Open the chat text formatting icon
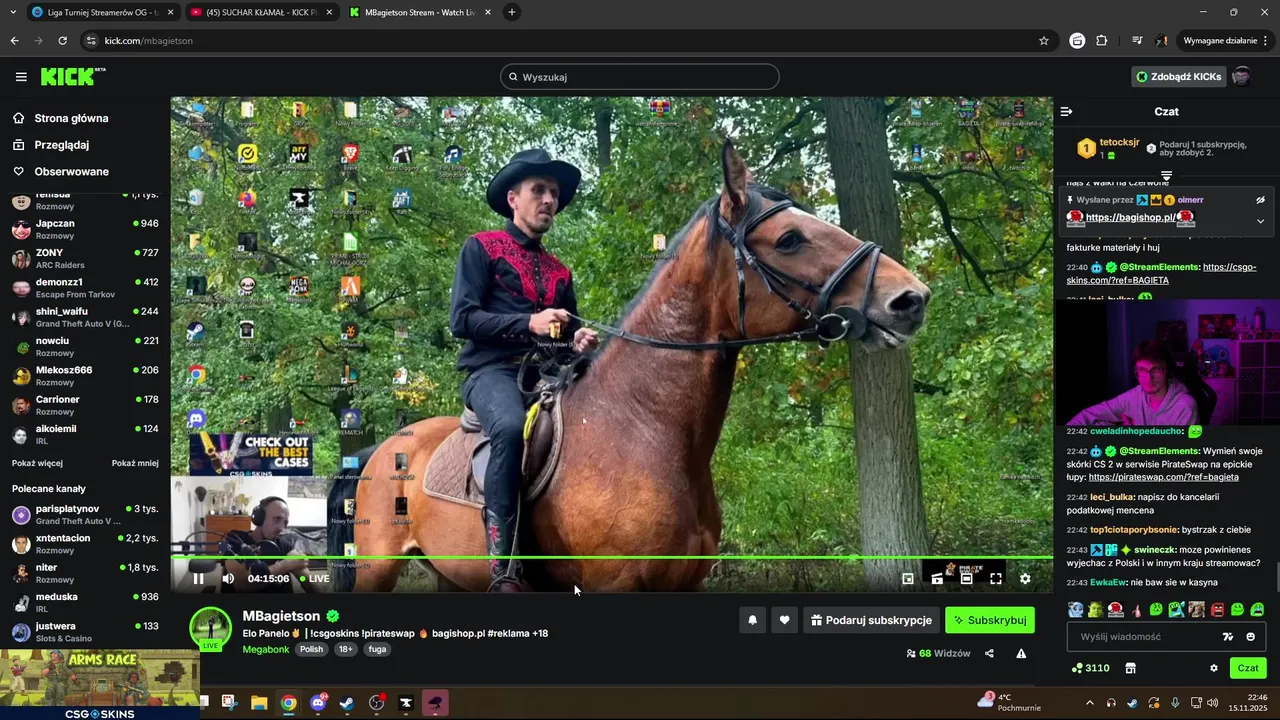Screen dimensions: 1280x720 pos(1228,637)
